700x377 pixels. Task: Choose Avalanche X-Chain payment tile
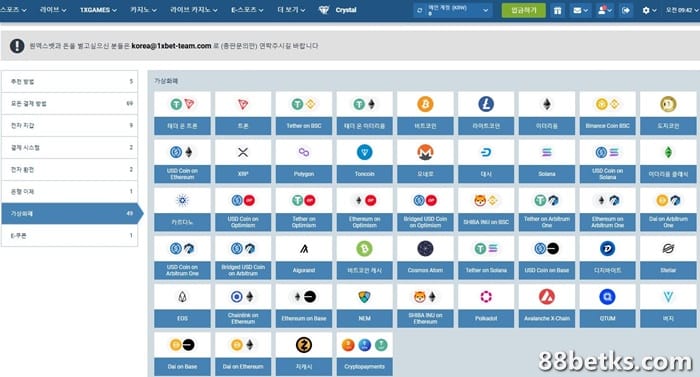(546, 306)
